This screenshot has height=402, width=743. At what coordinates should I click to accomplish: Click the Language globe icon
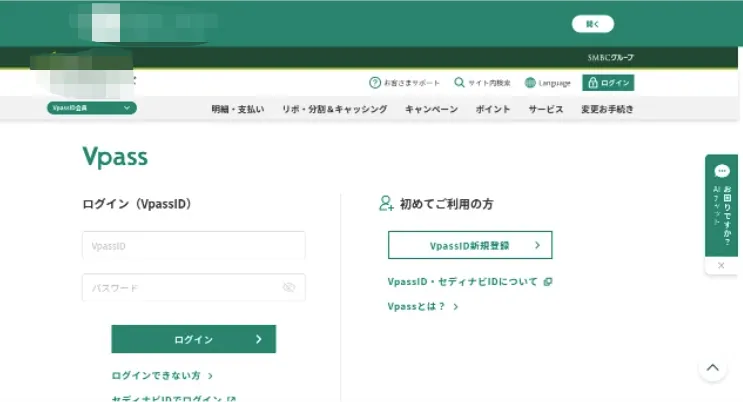point(530,83)
